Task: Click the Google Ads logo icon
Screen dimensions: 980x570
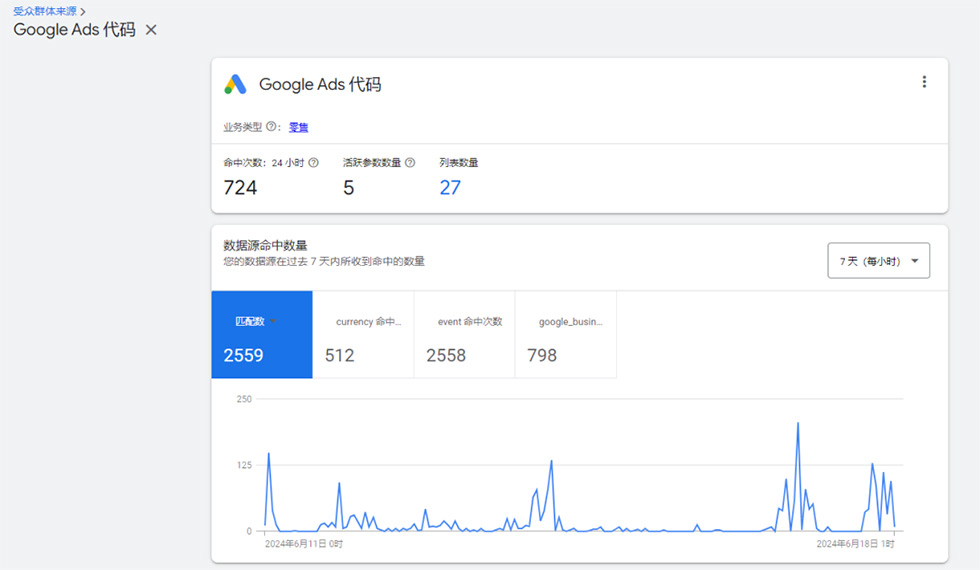Action: point(235,85)
